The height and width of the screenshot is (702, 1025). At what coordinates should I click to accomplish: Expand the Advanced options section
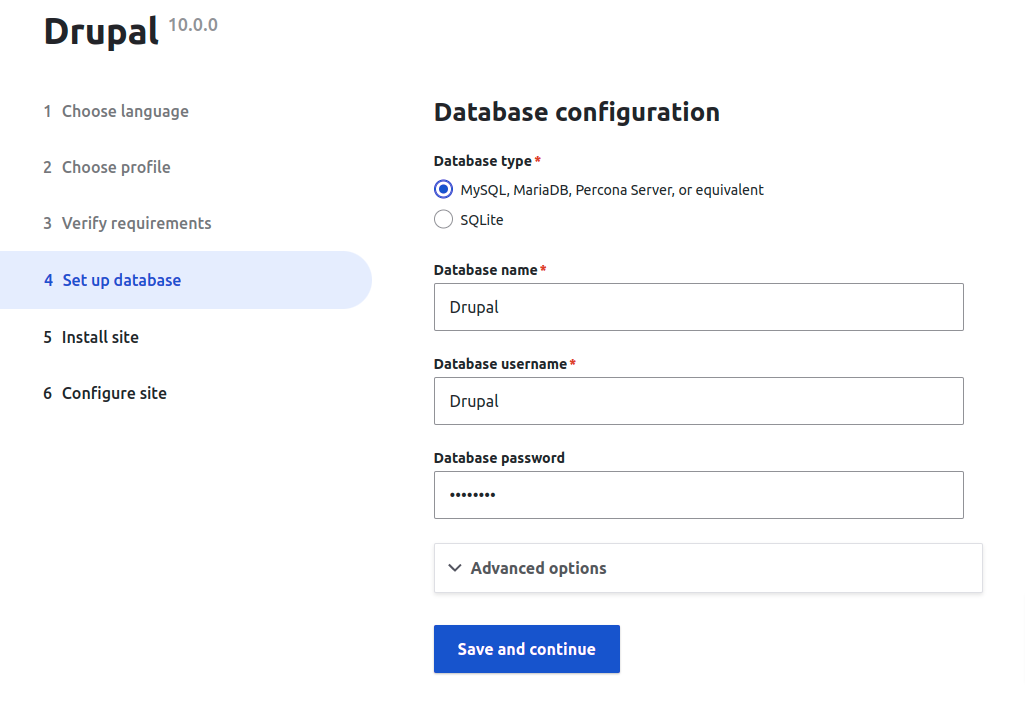tap(708, 568)
